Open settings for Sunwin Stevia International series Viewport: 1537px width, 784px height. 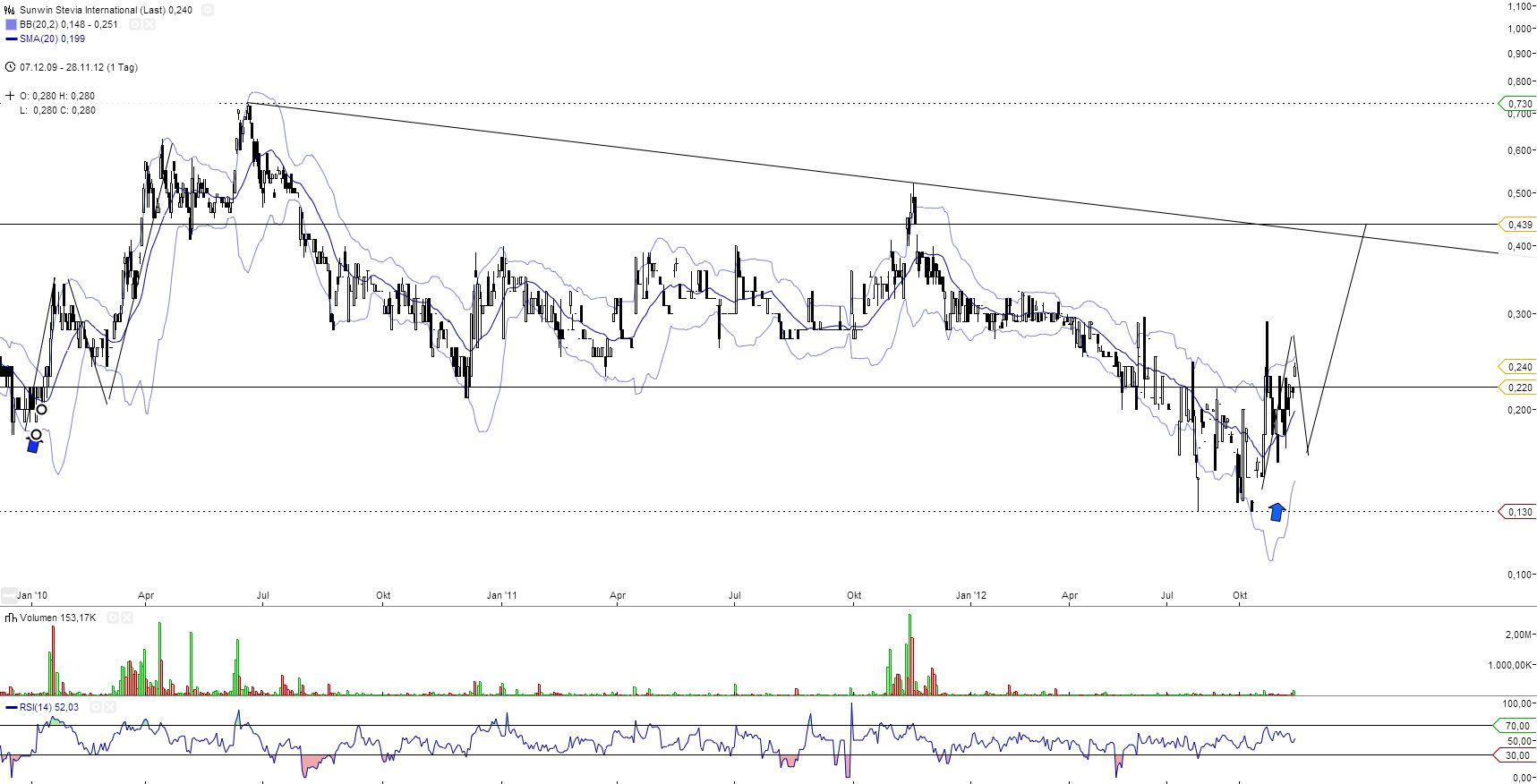[207, 10]
